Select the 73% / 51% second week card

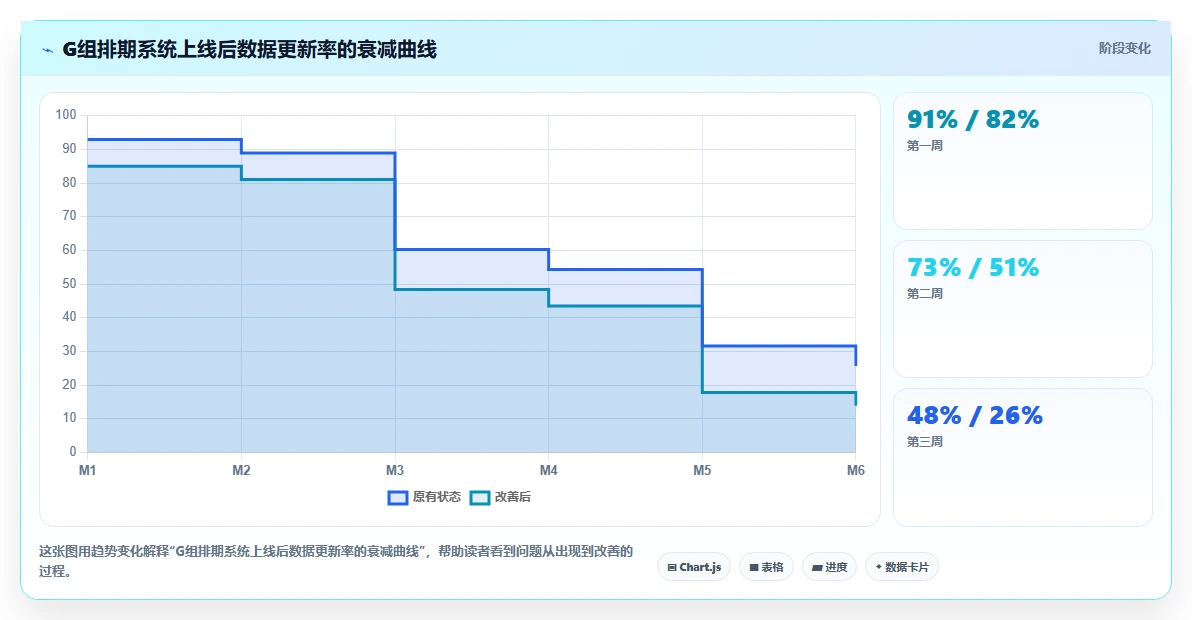click(x=1022, y=309)
